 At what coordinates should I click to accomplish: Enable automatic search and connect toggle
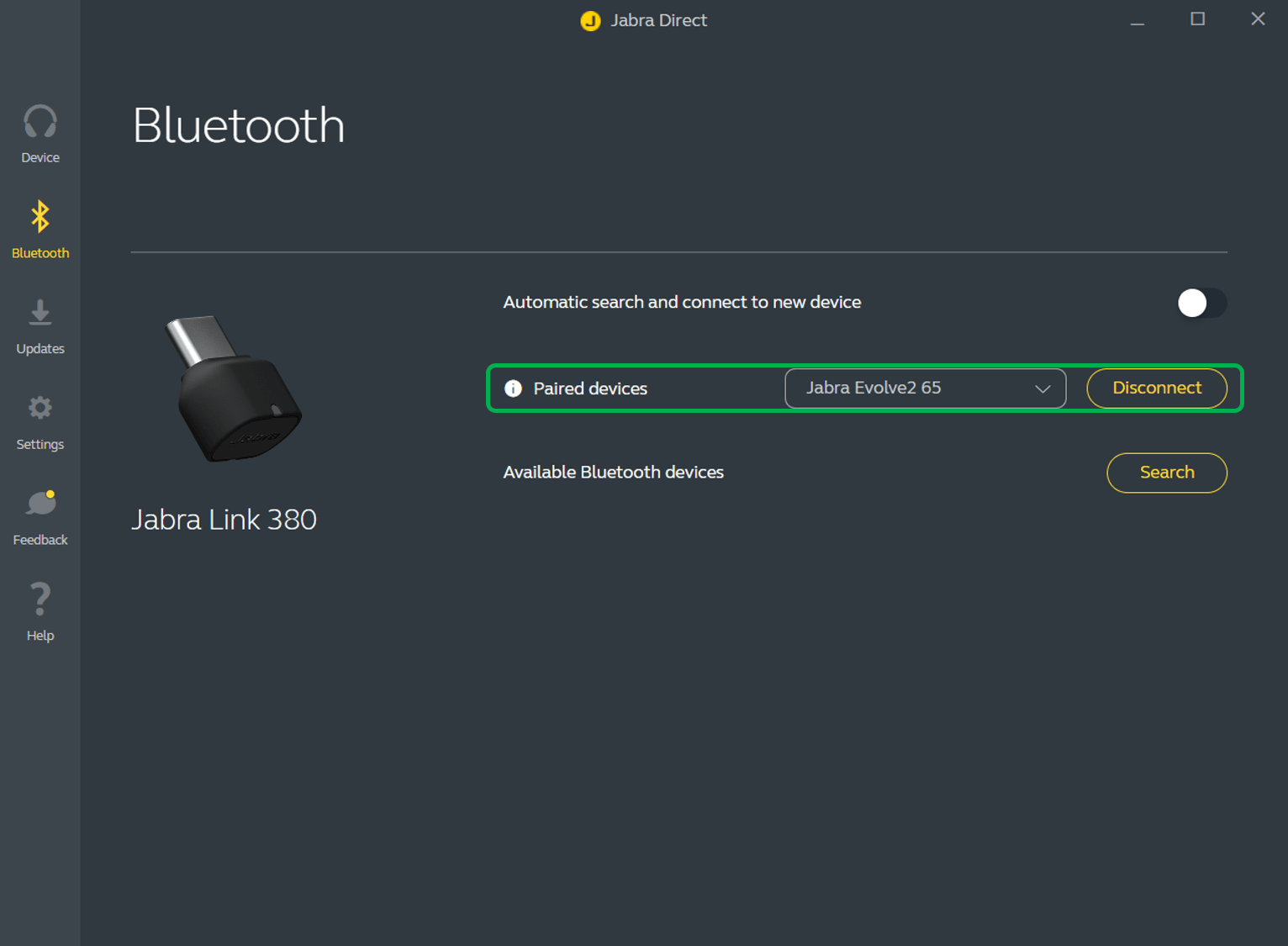click(x=1201, y=303)
